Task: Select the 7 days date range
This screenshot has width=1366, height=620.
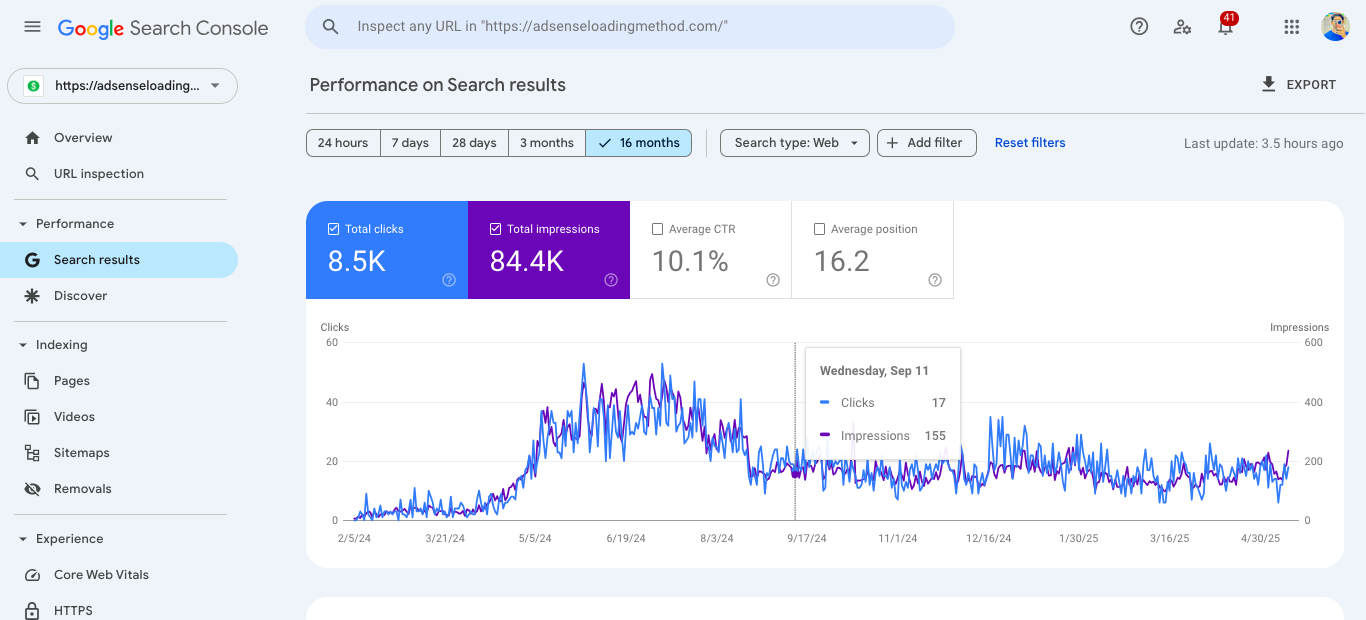Action: coord(410,143)
